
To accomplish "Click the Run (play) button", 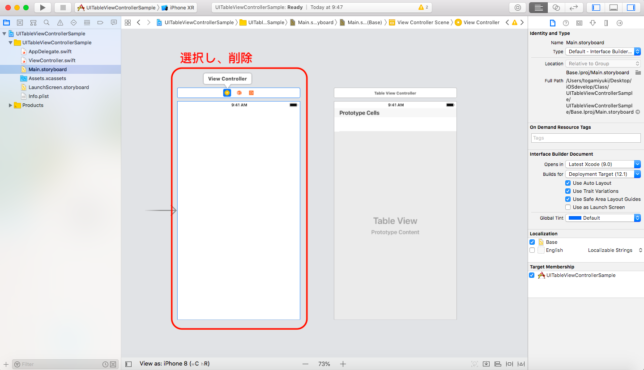I will 42,7.
